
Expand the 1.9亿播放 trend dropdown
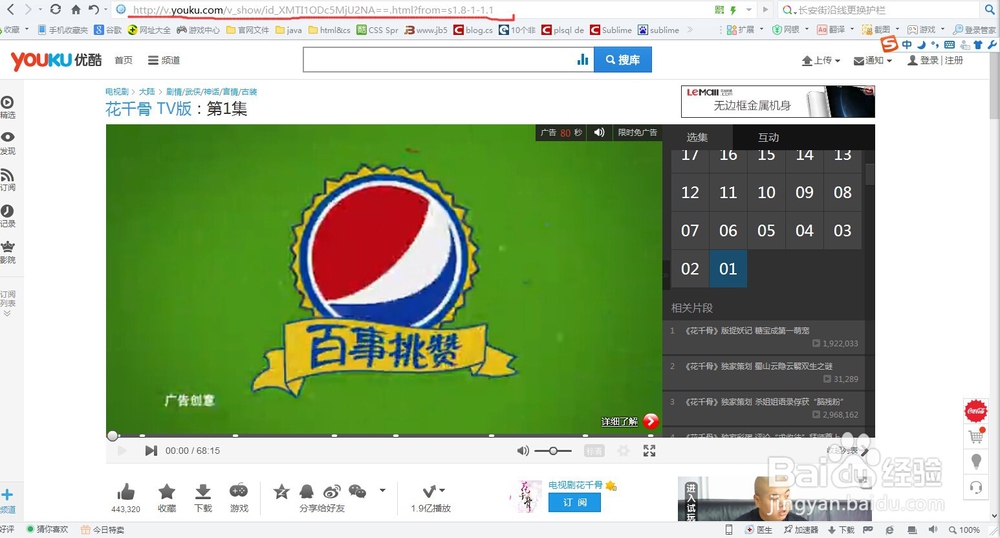point(434,491)
